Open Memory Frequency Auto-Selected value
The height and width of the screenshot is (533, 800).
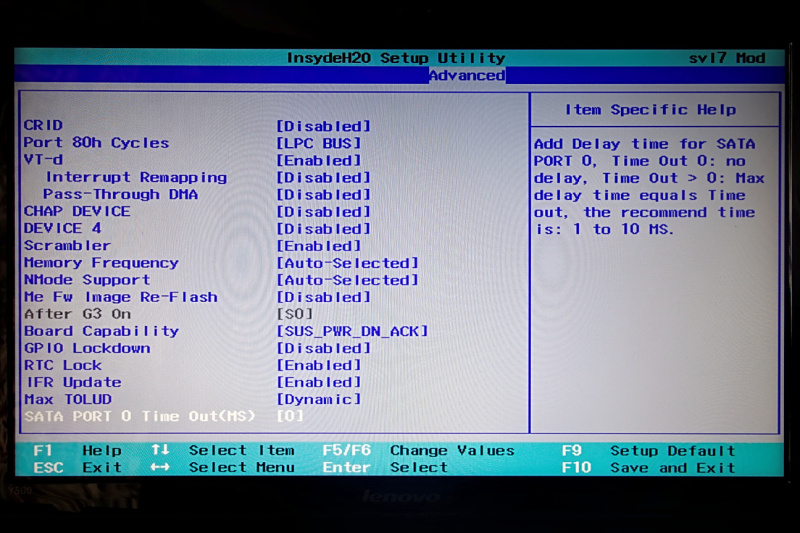pyautogui.click(x=347, y=263)
